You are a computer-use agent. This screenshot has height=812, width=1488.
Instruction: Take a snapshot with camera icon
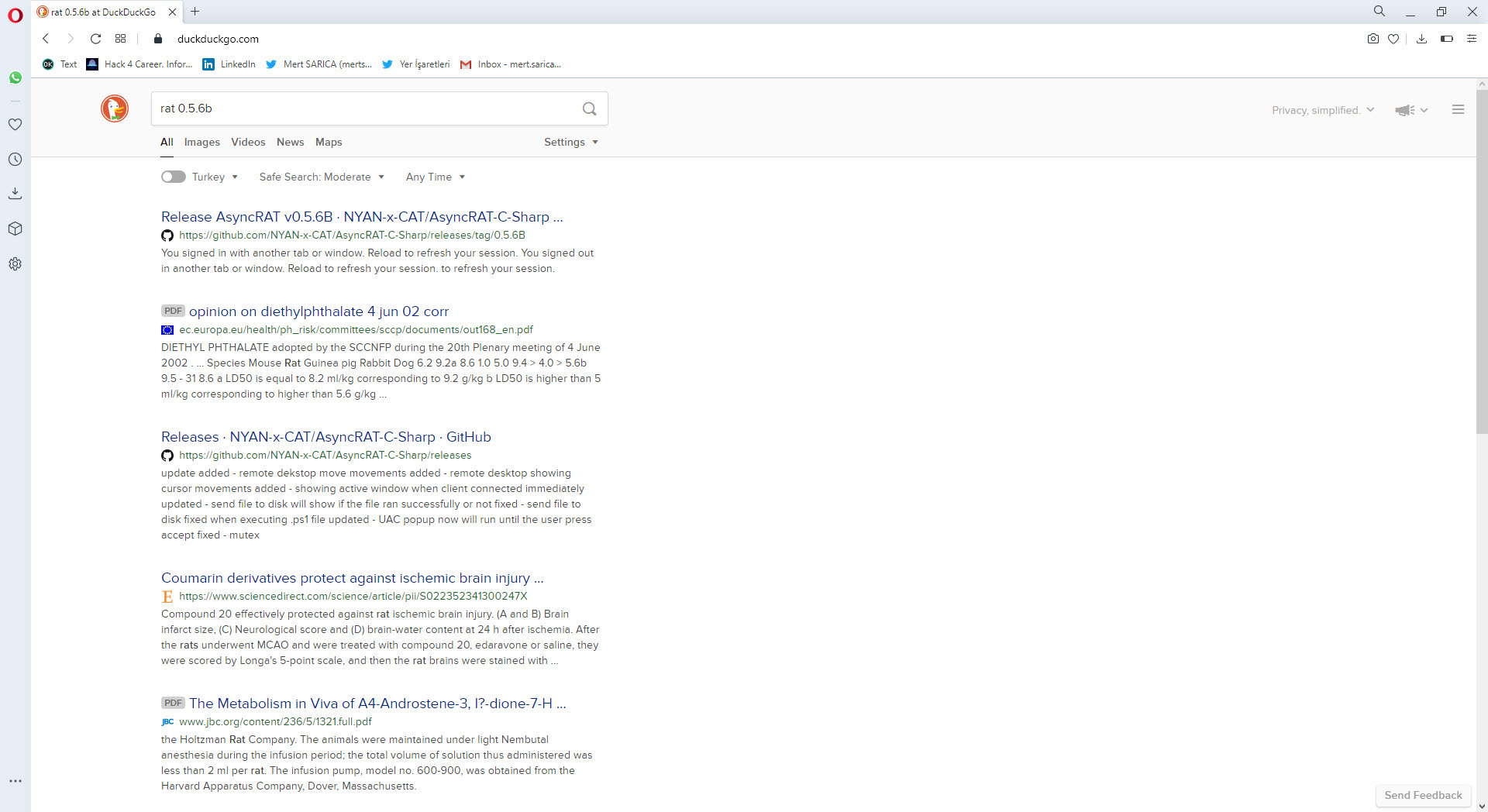coord(1373,39)
